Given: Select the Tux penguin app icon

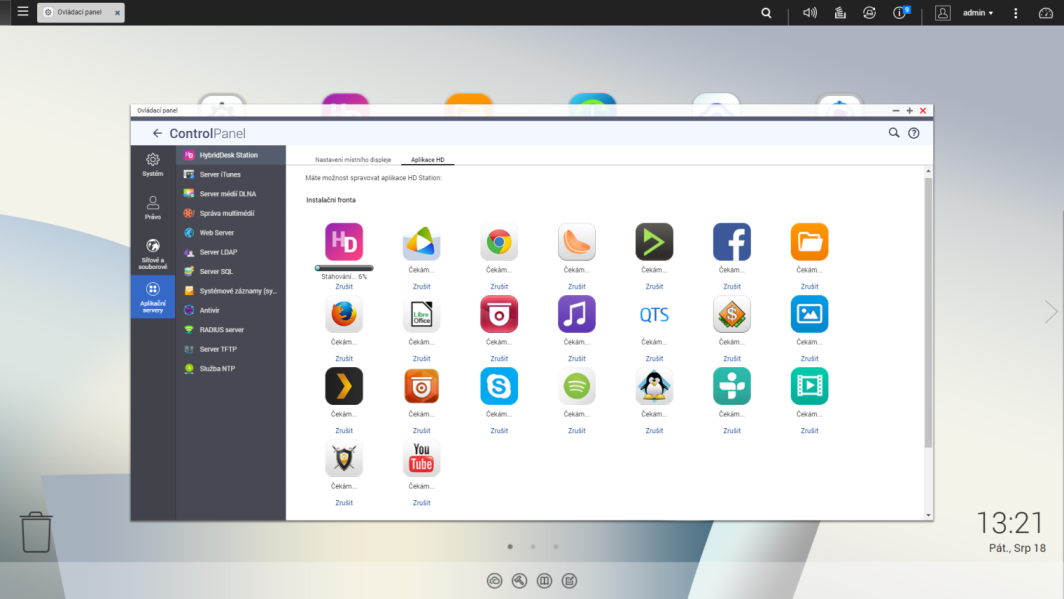Looking at the screenshot, I should tap(654, 386).
